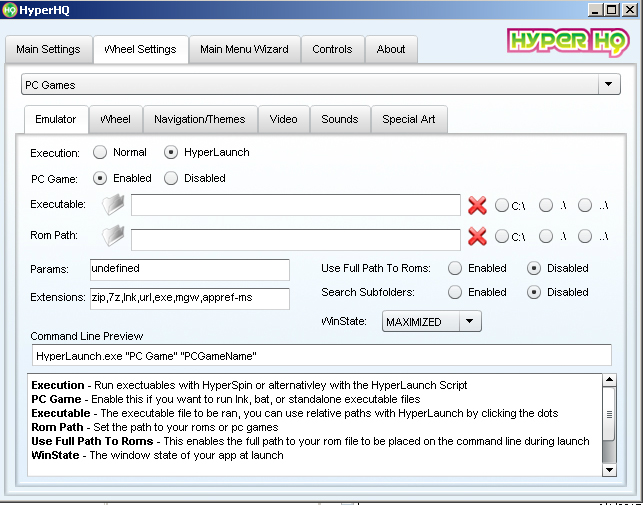
Task: Click into the Executable path field
Action: tap(296, 205)
